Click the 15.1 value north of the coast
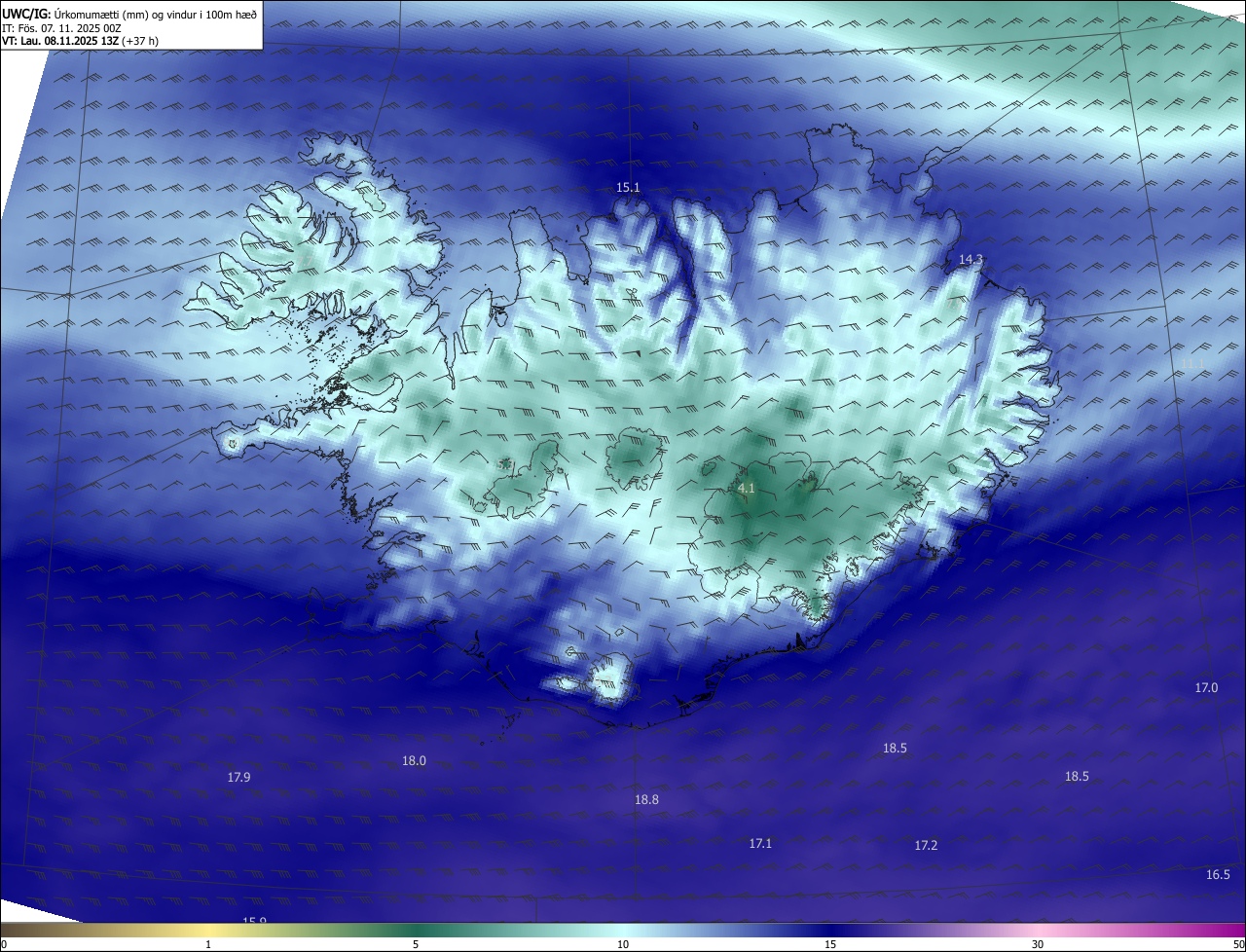1246x952 pixels. click(629, 187)
